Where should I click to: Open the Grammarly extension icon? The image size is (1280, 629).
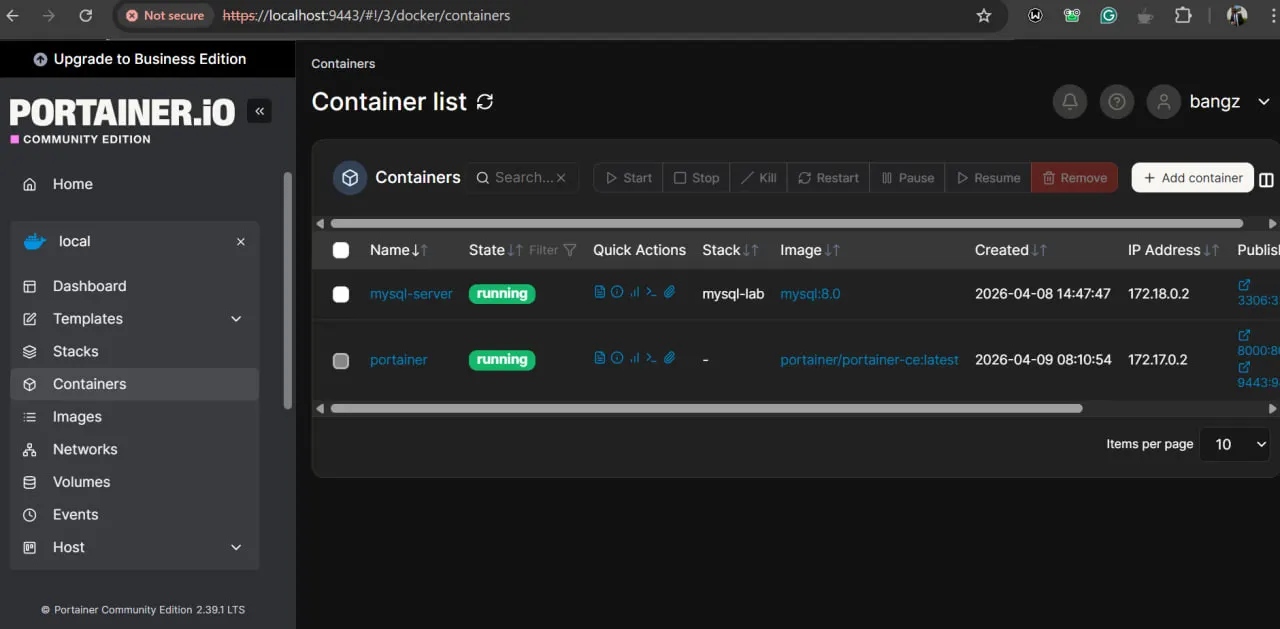1108,16
